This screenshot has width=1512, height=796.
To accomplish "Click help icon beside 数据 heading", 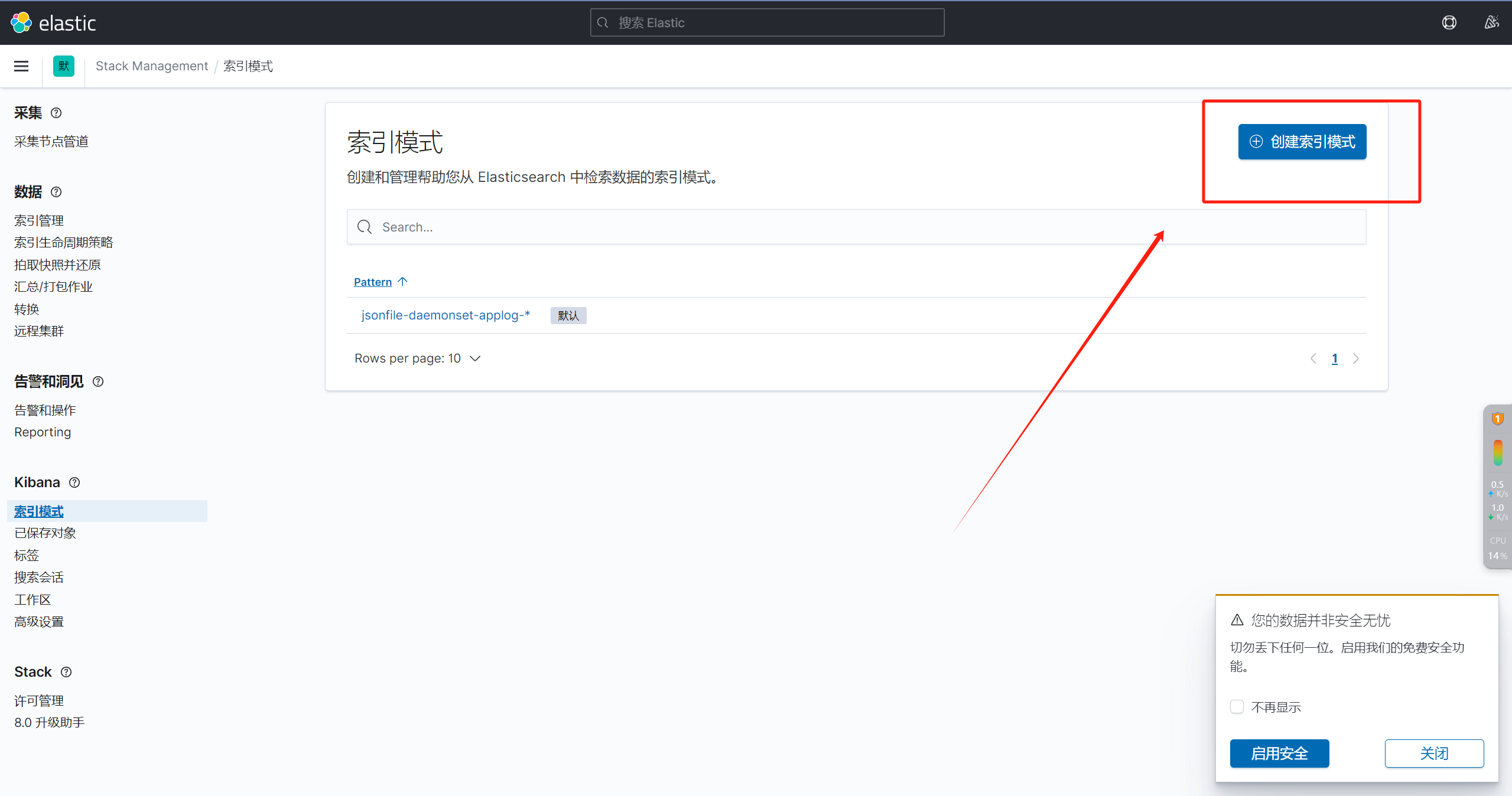I will point(56,192).
